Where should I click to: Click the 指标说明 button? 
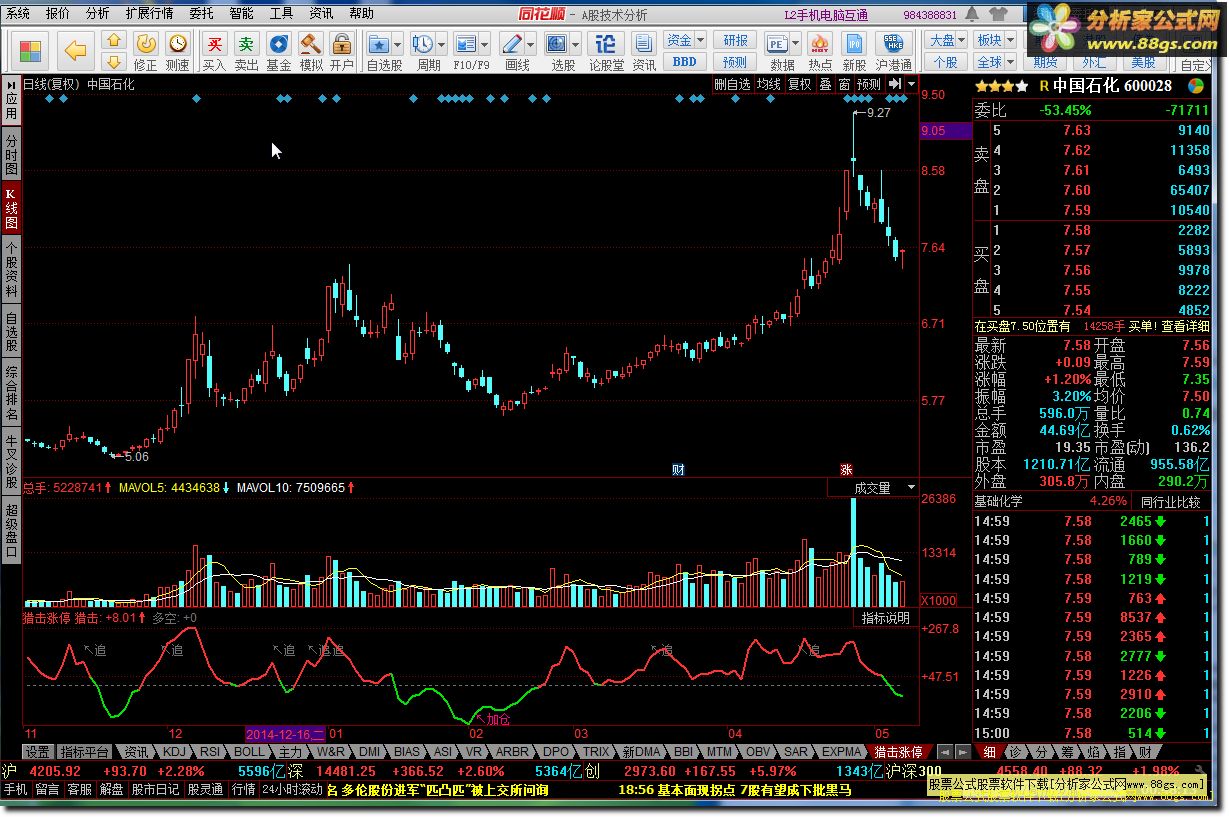[x=886, y=618]
